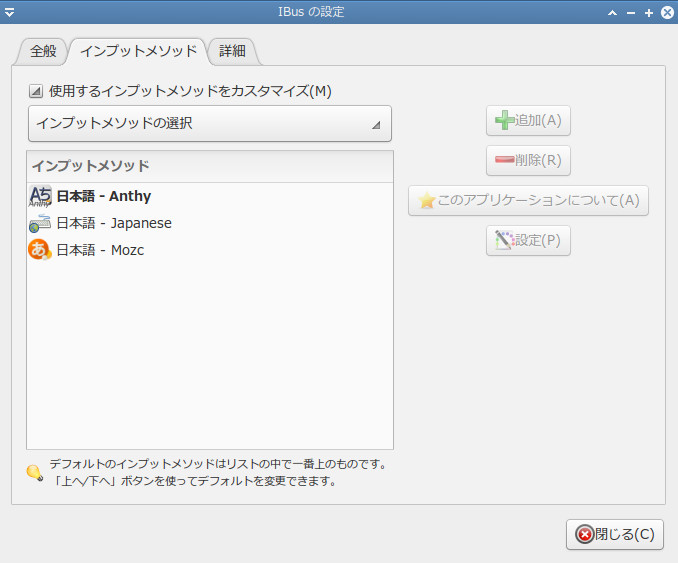678x563 pixels.
Task: Click the red minus icon on 削除
Action: [505, 160]
